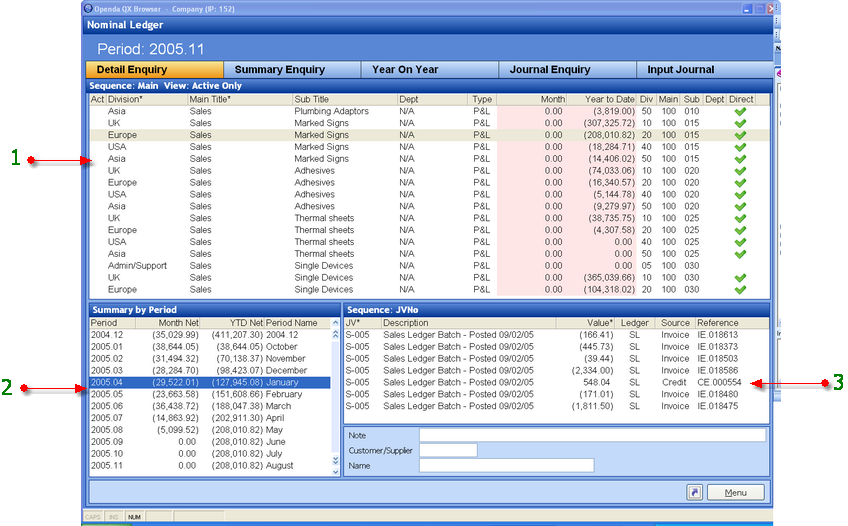Select the Asia Adhesives row
The width and height of the screenshot is (848, 526).
tap(429, 207)
